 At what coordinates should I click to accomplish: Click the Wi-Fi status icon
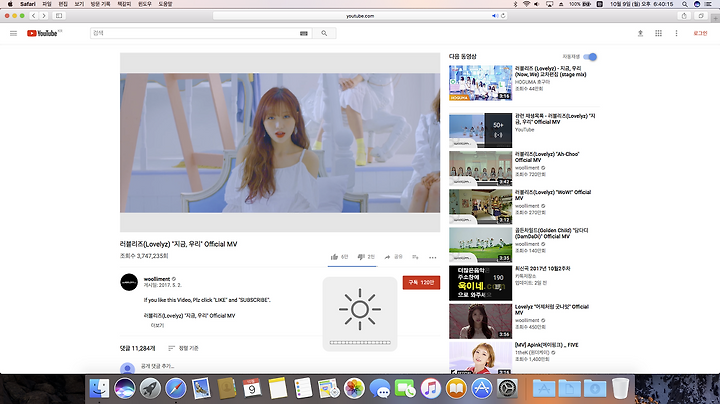[x=526, y=4]
